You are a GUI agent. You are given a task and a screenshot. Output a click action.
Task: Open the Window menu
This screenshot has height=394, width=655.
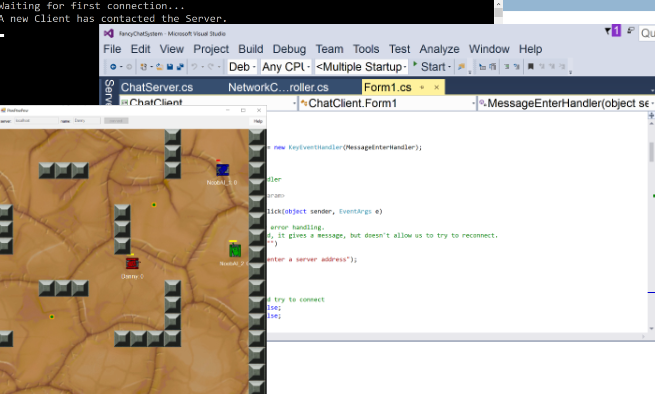pos(489,49)
